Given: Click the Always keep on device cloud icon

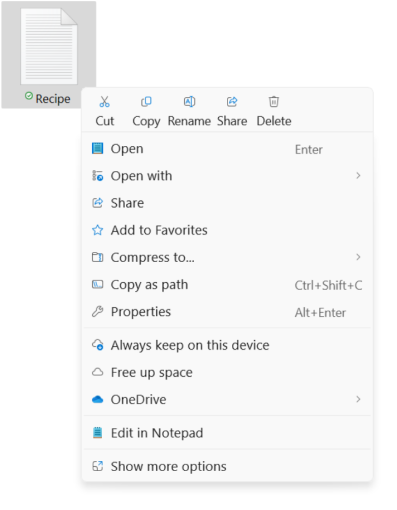Looking at the screenshot, I should (97, 345).
